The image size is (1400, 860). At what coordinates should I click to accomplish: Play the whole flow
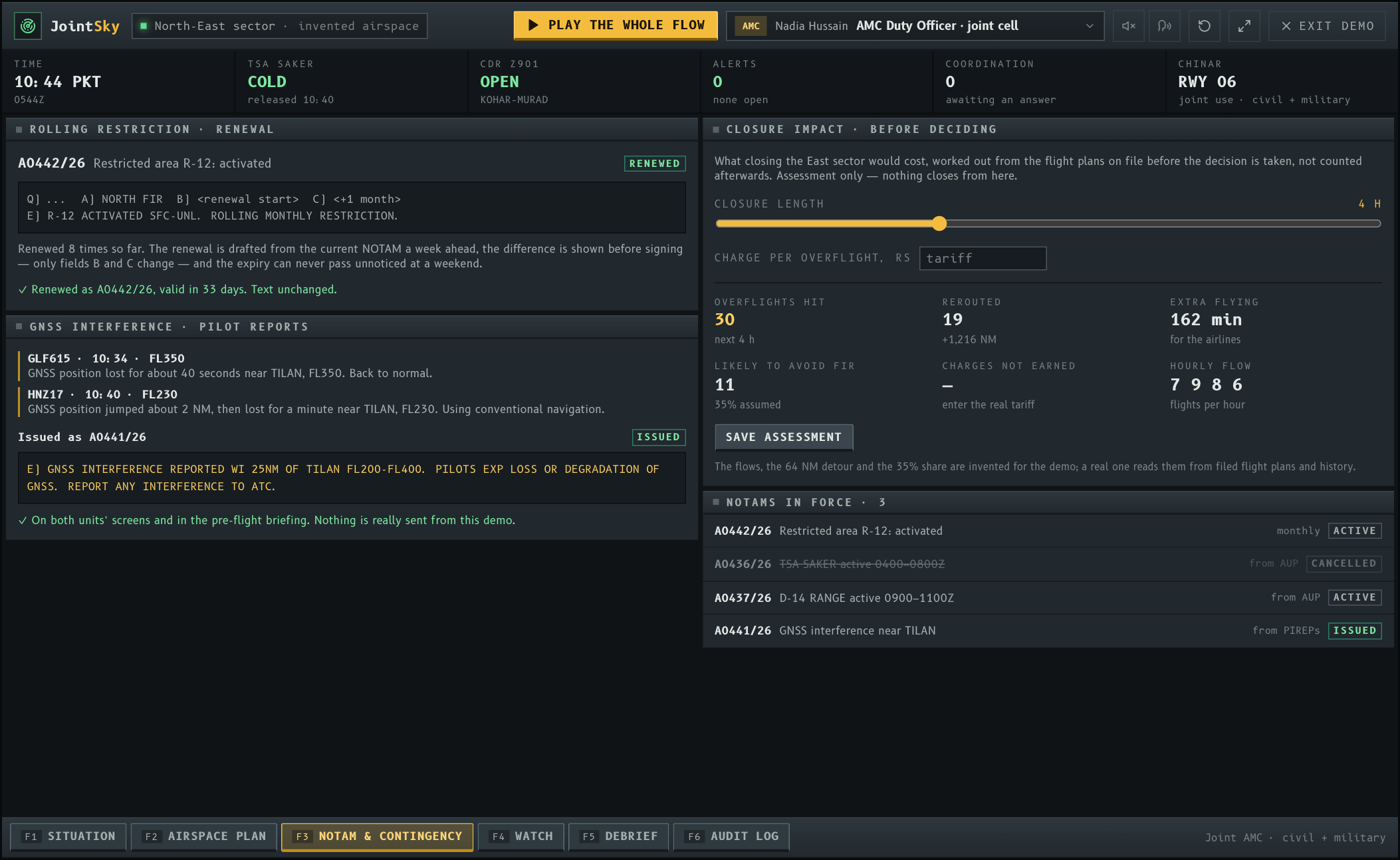(616, 25)
